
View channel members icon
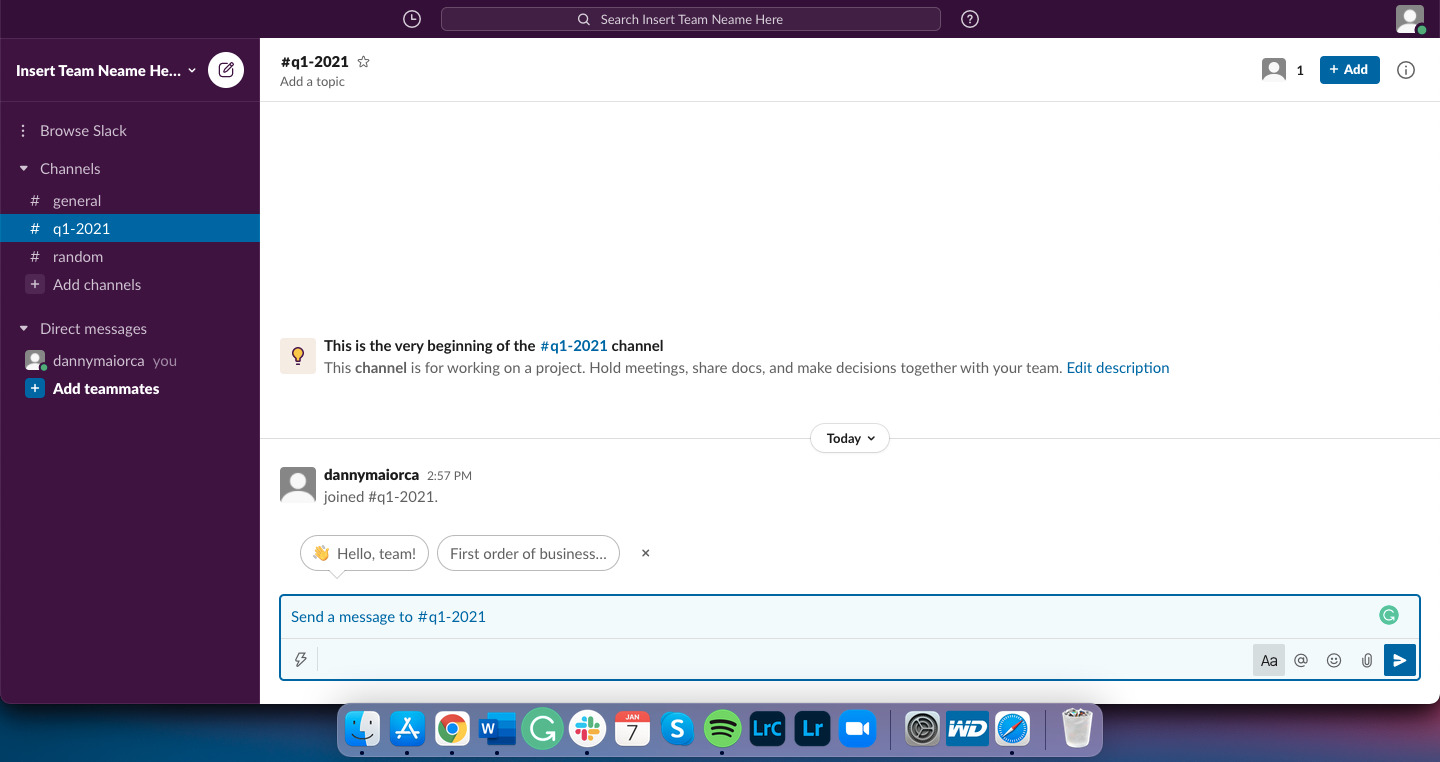(1273, 70)
